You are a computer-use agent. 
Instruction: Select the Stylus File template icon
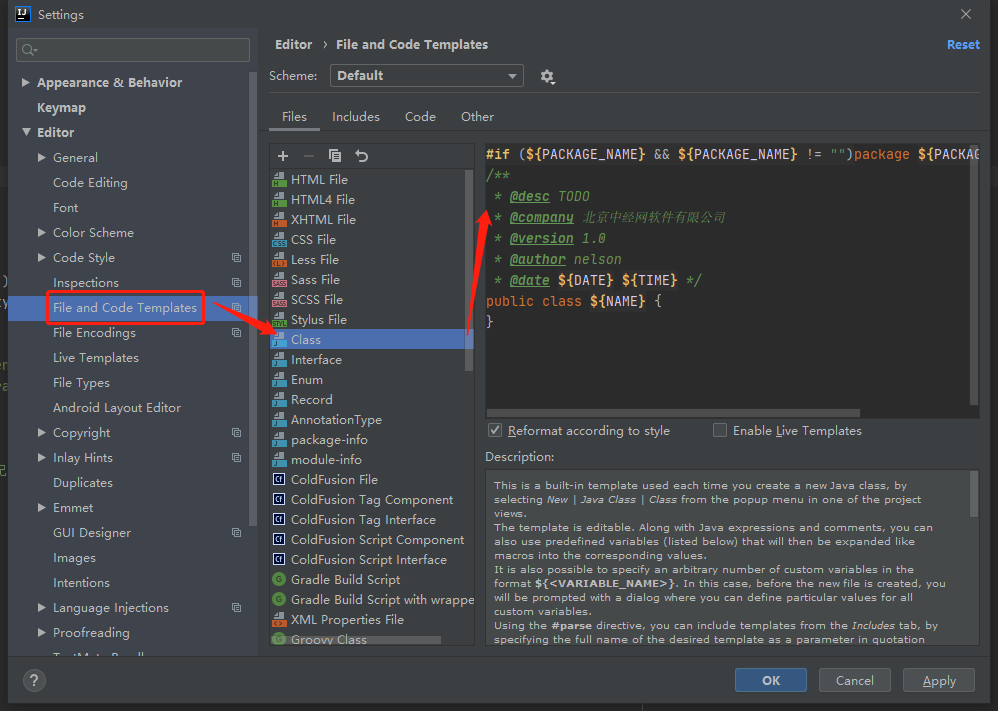(279, 320)
